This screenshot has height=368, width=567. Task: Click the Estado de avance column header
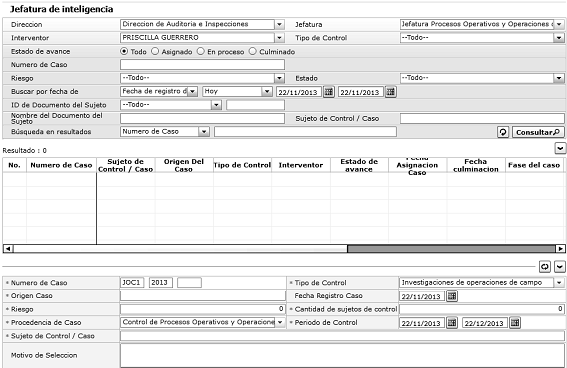(359, 165)
